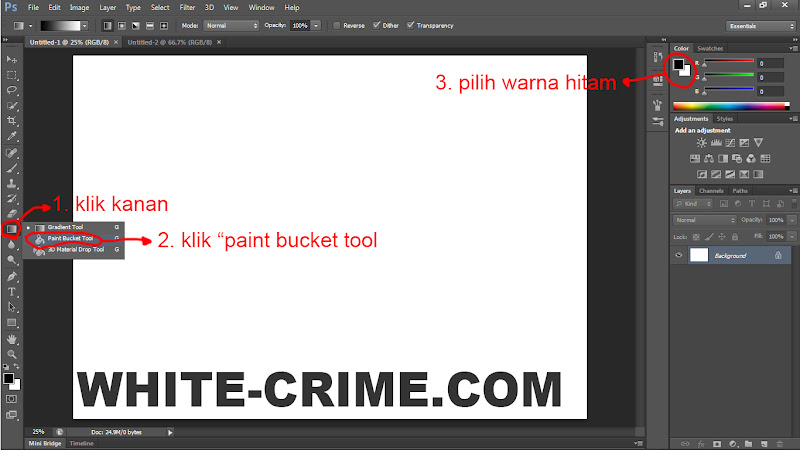The height and width of the screenshot is (450, 800).
Task: Choose 3D Material Drop Tool
Action: tap(74, 249)
